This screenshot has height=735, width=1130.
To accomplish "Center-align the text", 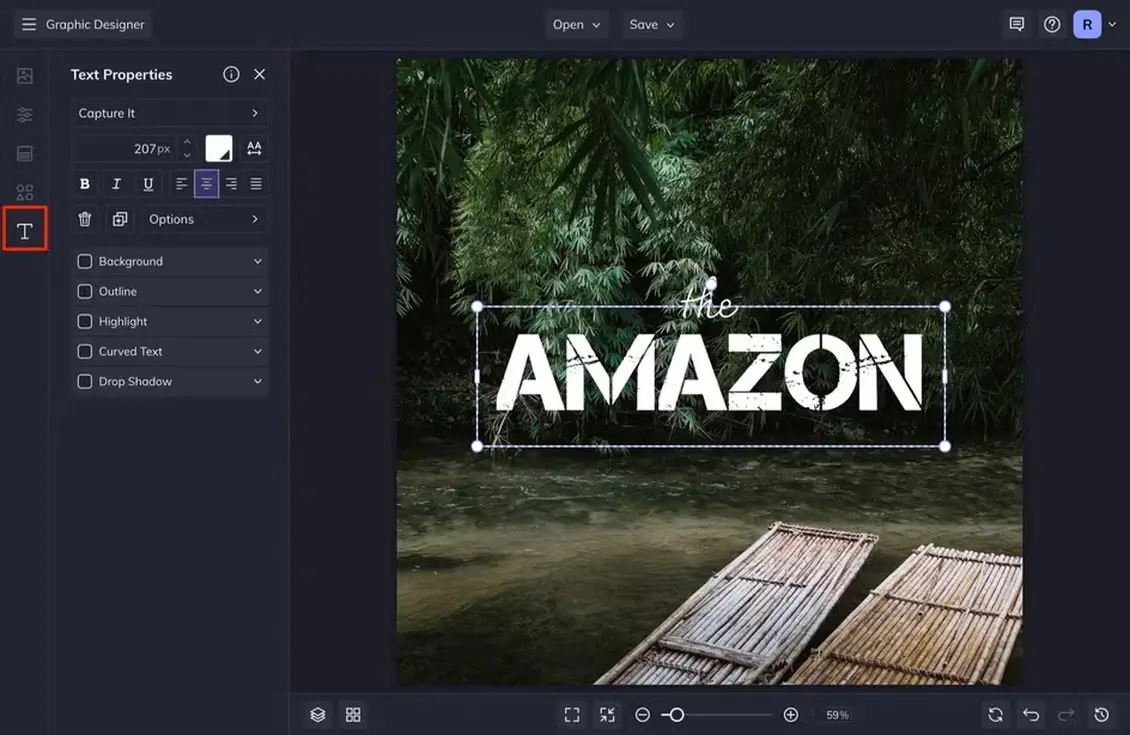I will (206, 184).
